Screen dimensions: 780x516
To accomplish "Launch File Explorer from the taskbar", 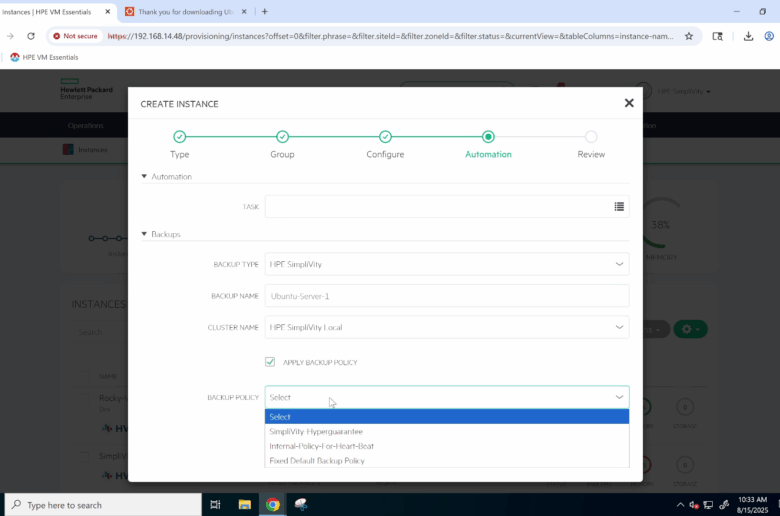I will click(x=244, y=505).
